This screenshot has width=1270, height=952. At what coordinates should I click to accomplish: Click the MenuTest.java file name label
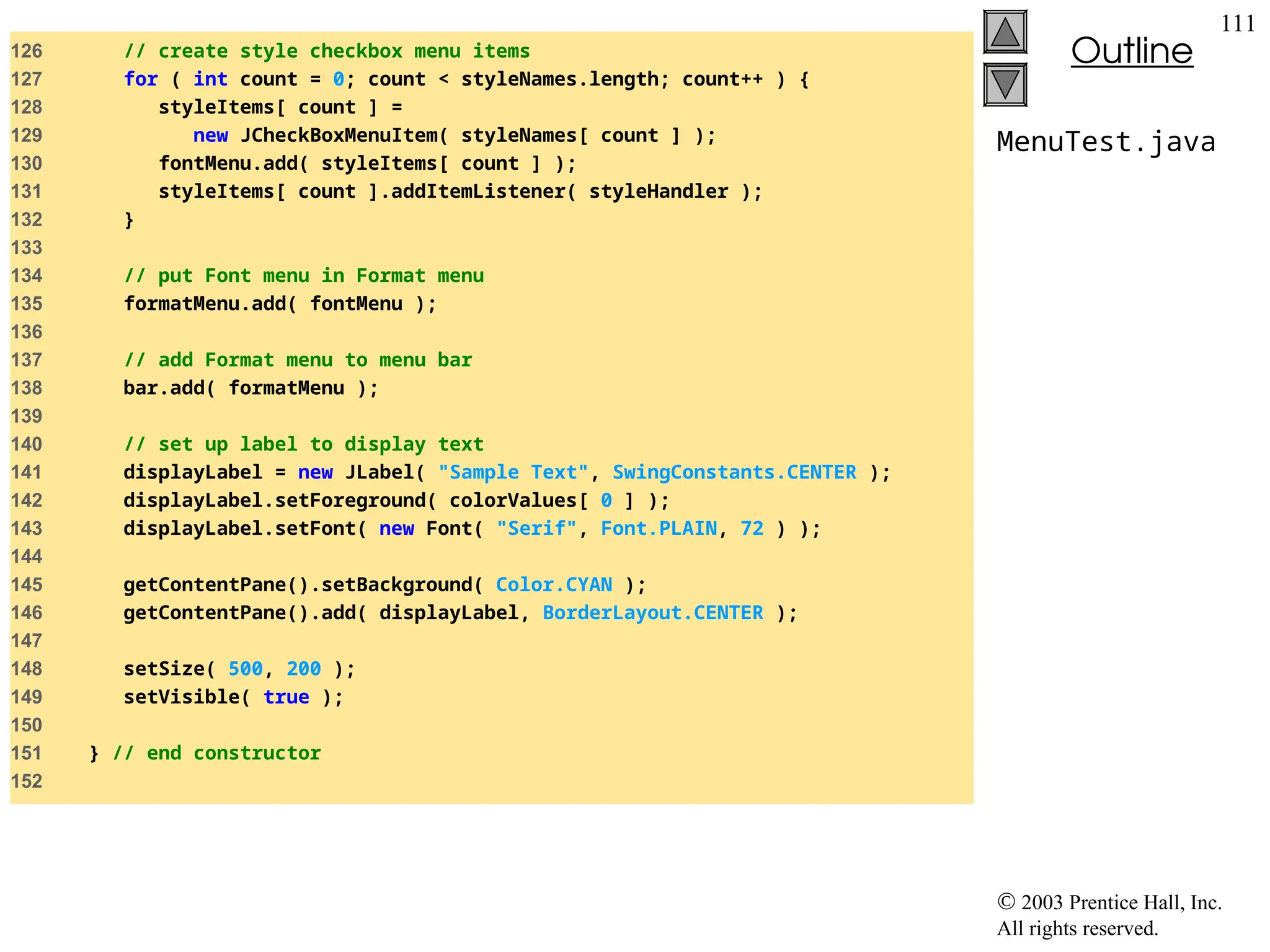coord(1105,142)
